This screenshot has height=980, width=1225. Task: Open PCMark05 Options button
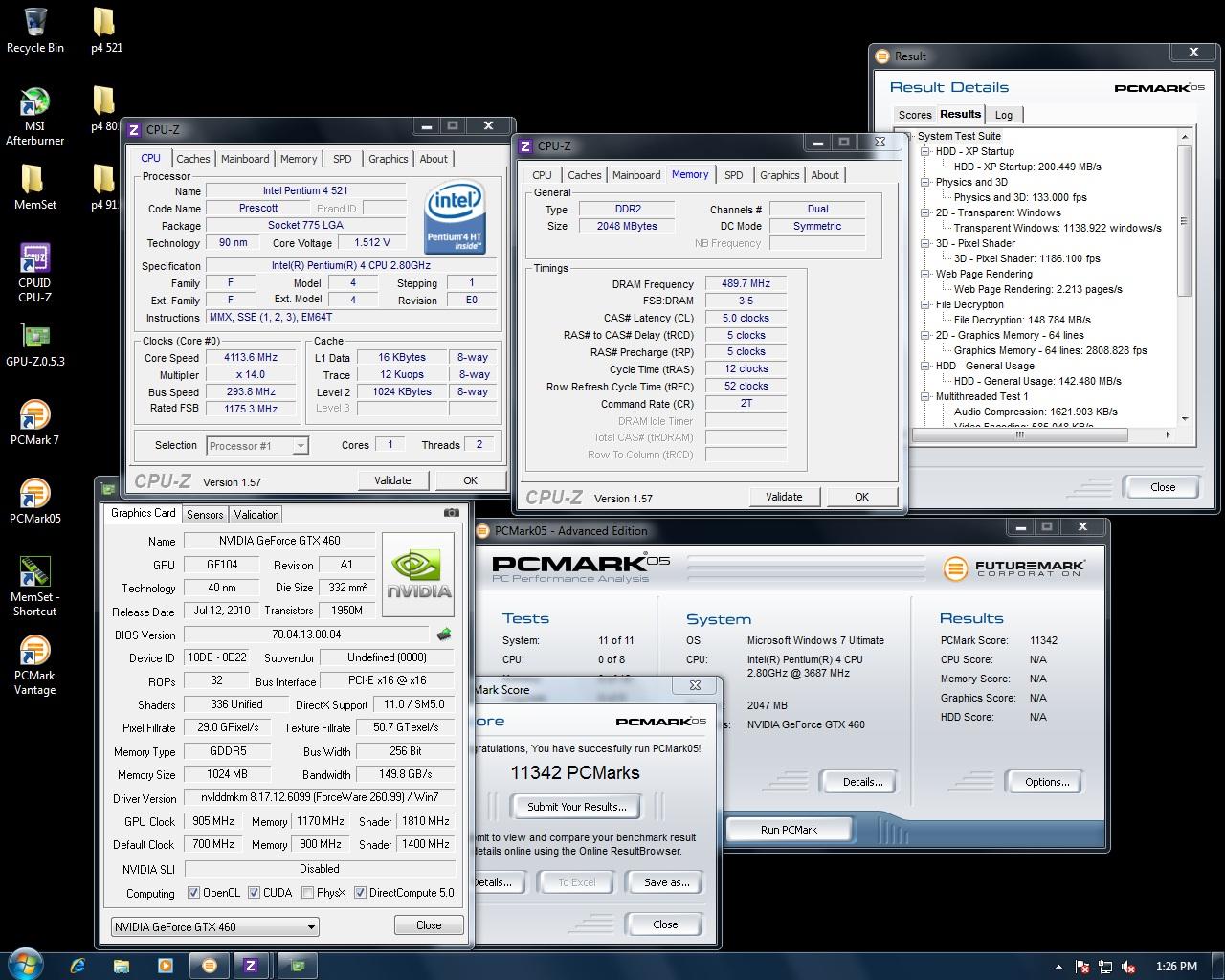[1047, 782]
